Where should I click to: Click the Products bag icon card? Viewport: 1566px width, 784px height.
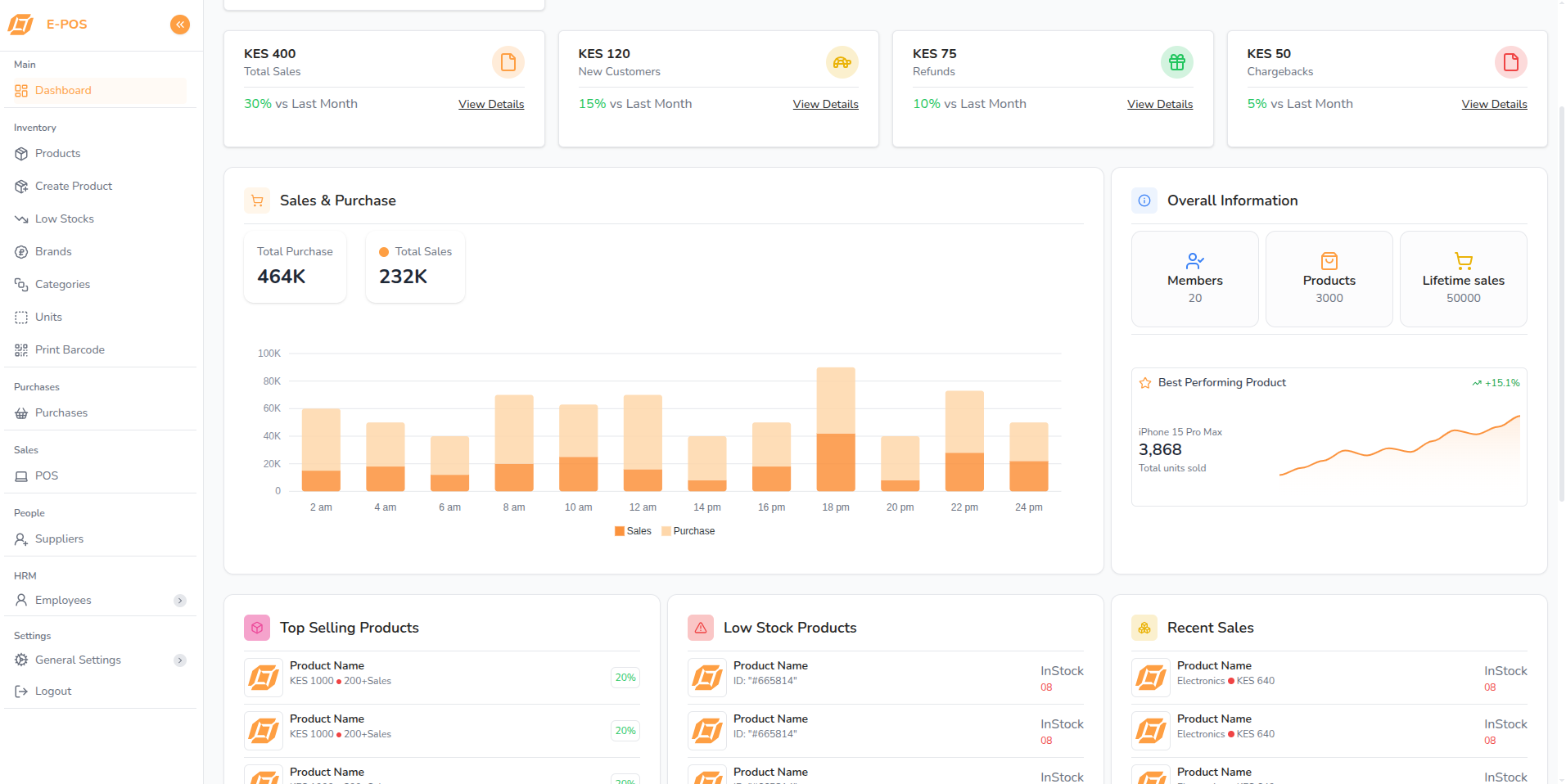tap(1329, 261)
